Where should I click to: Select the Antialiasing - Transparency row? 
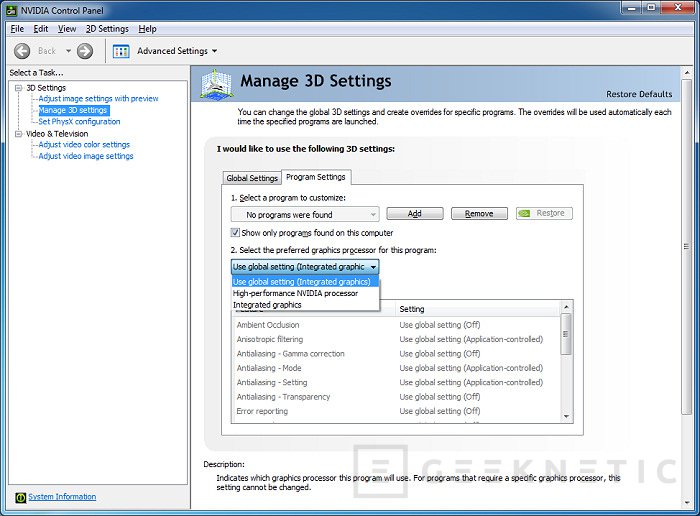click(396, 397)
